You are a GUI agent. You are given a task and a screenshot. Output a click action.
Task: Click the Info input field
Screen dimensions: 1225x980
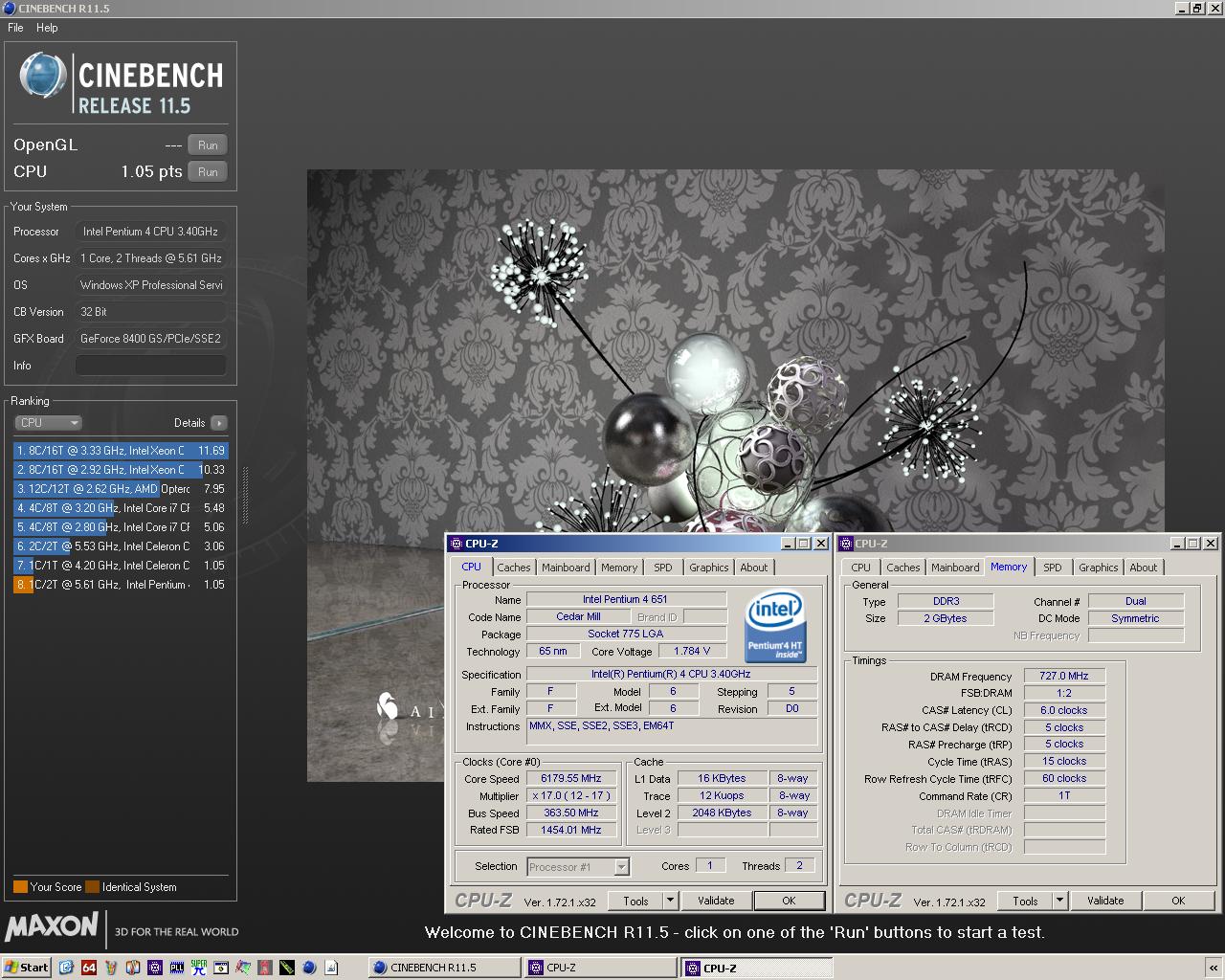(x=151, y=366)
